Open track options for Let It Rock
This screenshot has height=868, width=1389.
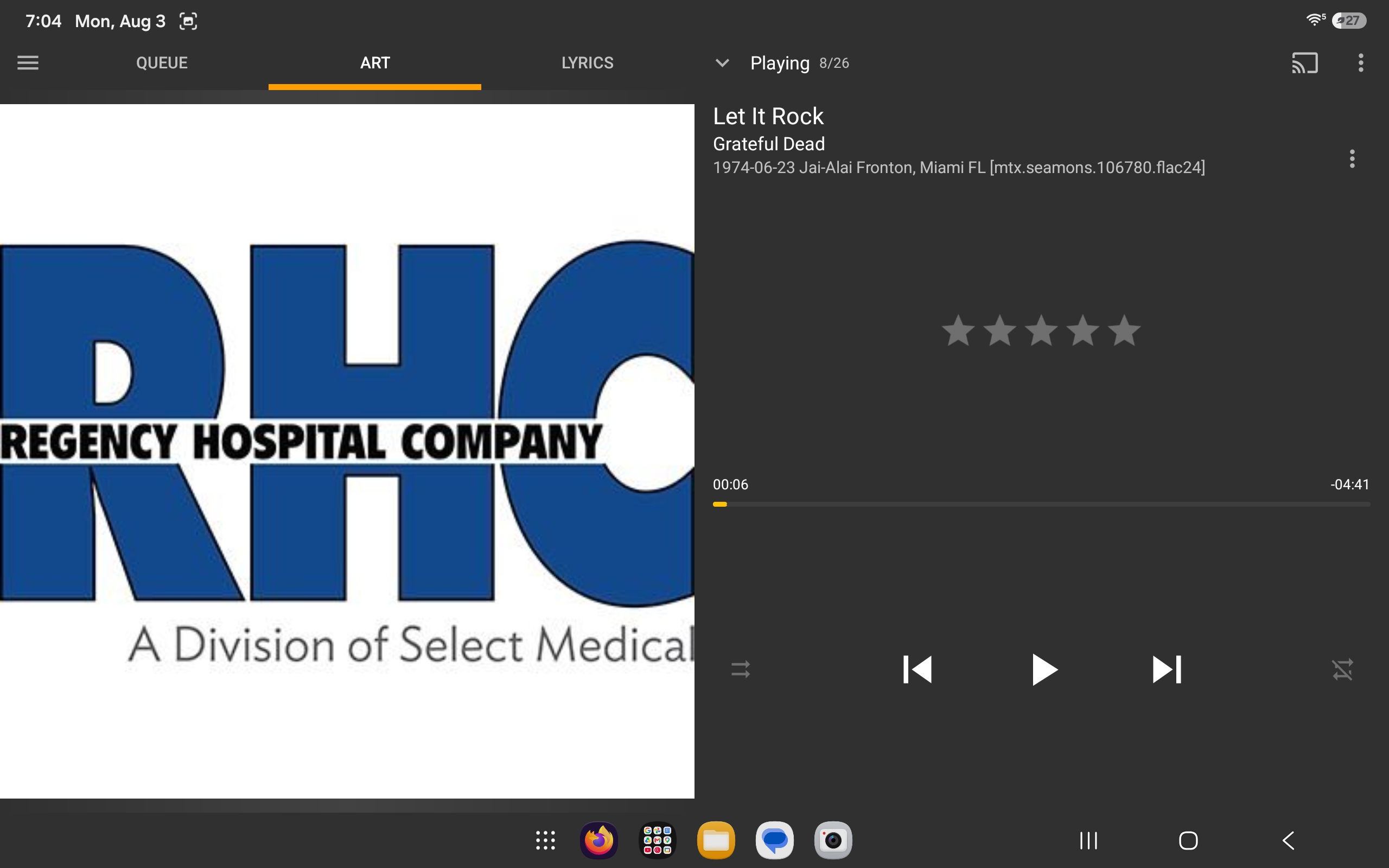coord(1352,158)
